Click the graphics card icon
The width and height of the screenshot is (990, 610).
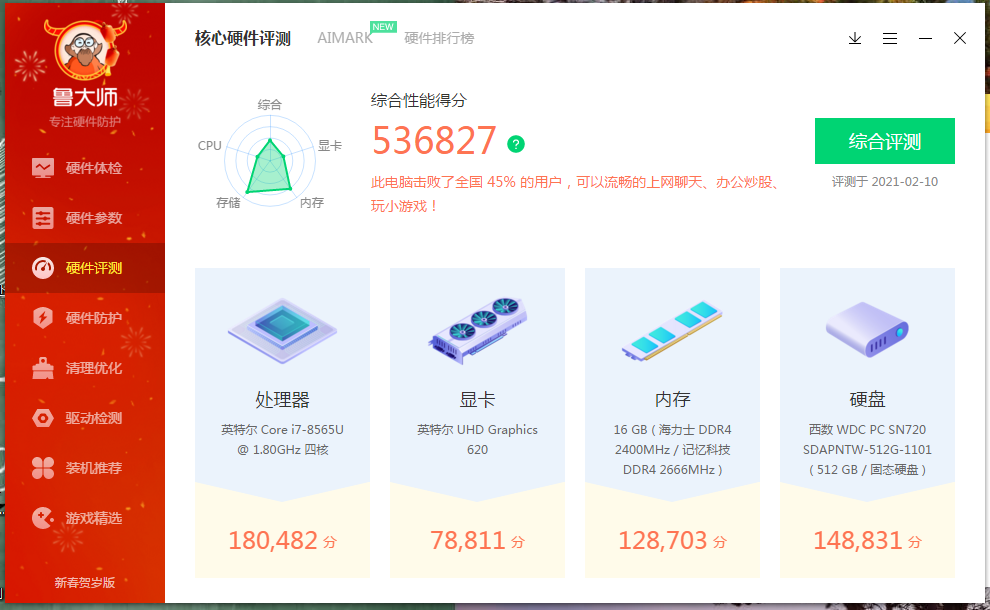coord(478,330)
